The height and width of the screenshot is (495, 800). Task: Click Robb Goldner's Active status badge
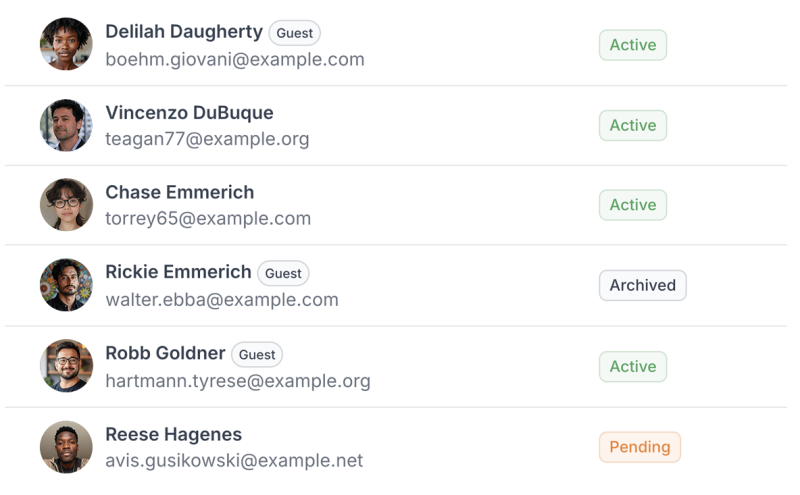pyautogui.click(x=632, y=366)
